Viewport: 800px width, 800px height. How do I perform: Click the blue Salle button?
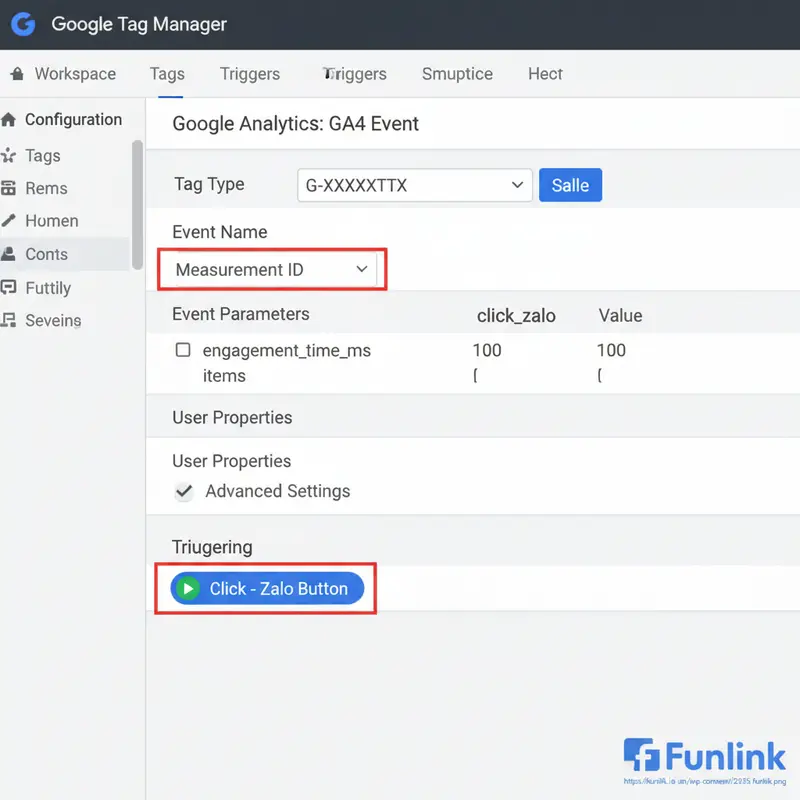[570, 185]
